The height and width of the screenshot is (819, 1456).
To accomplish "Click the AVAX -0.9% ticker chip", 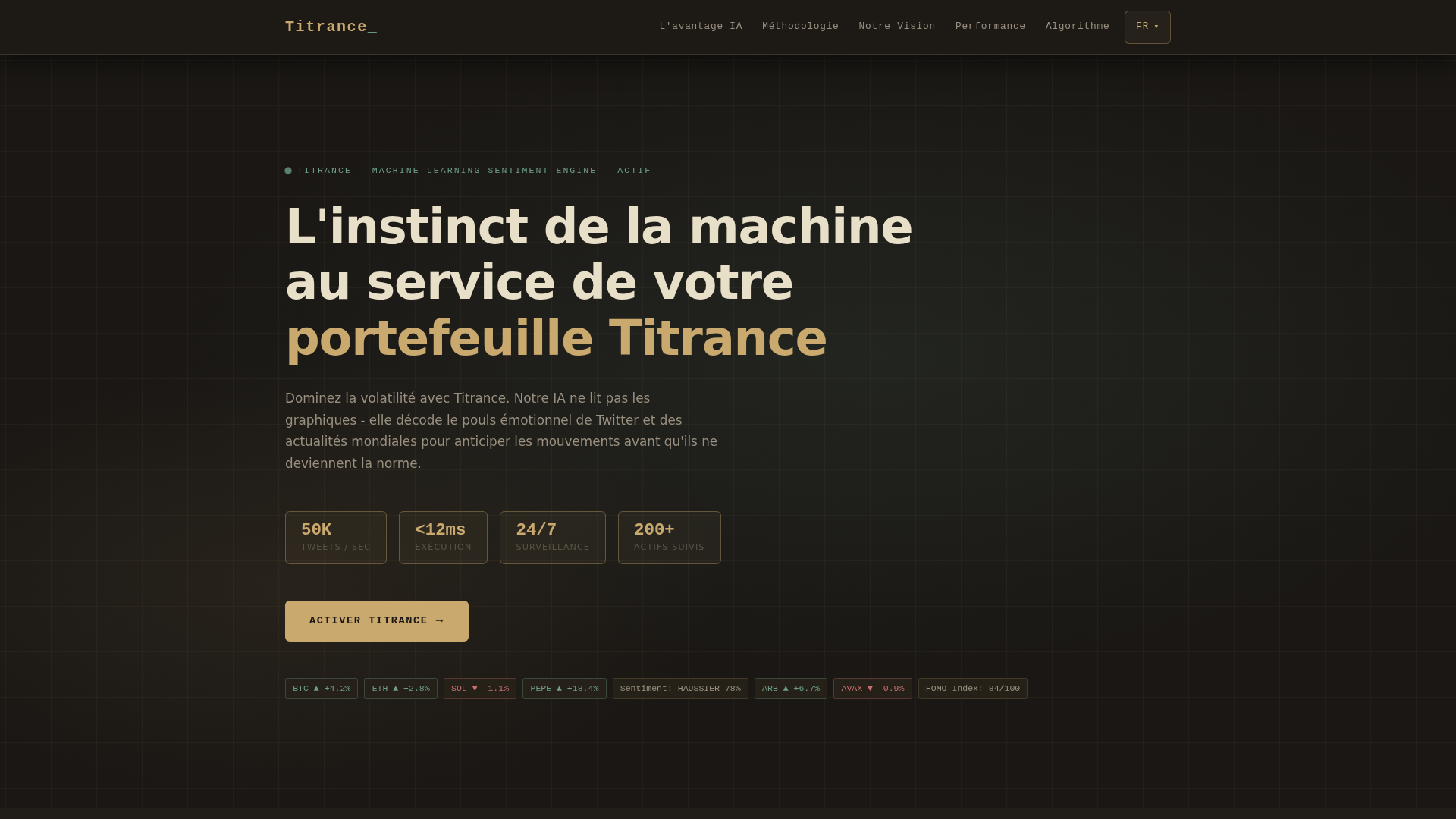I will (873, 689).
